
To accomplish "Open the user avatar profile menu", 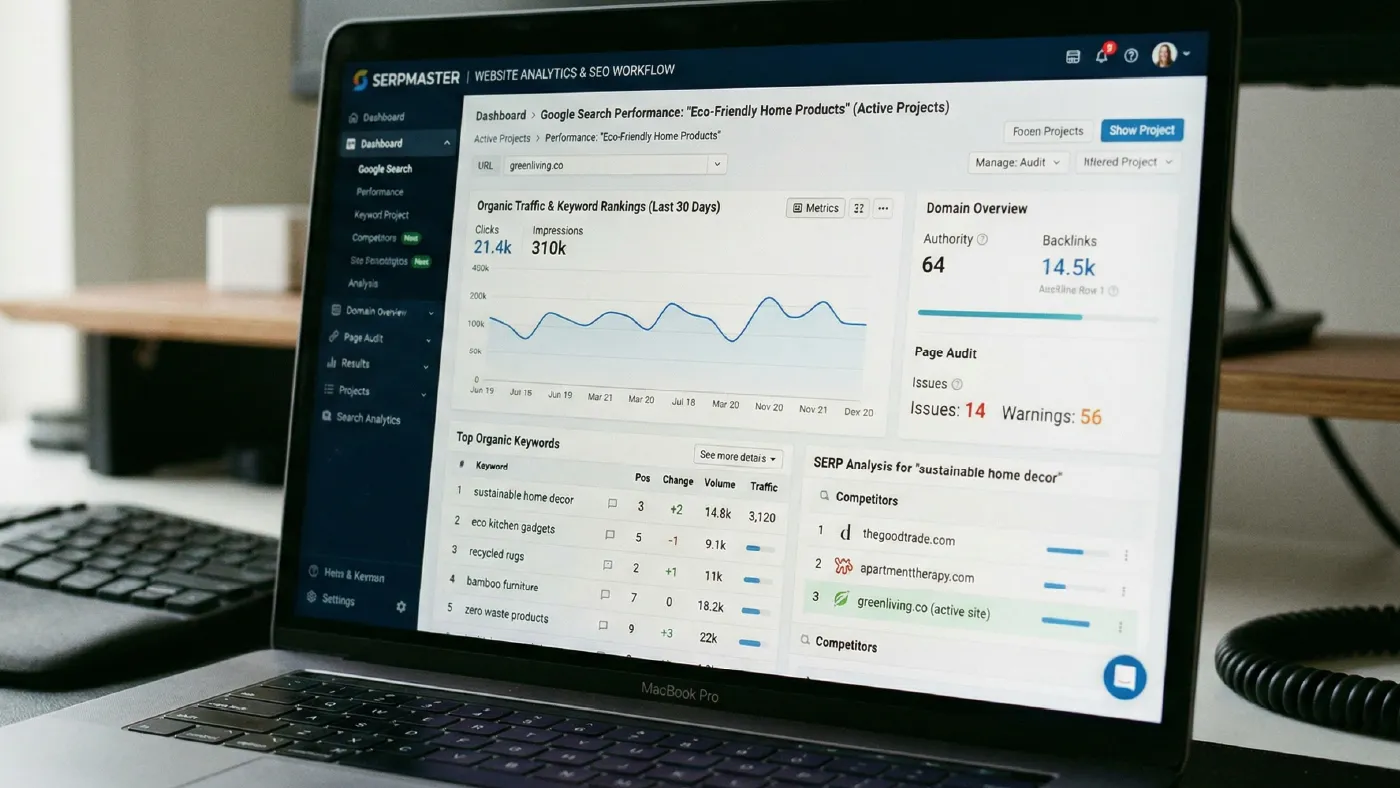I will 1164,55.
